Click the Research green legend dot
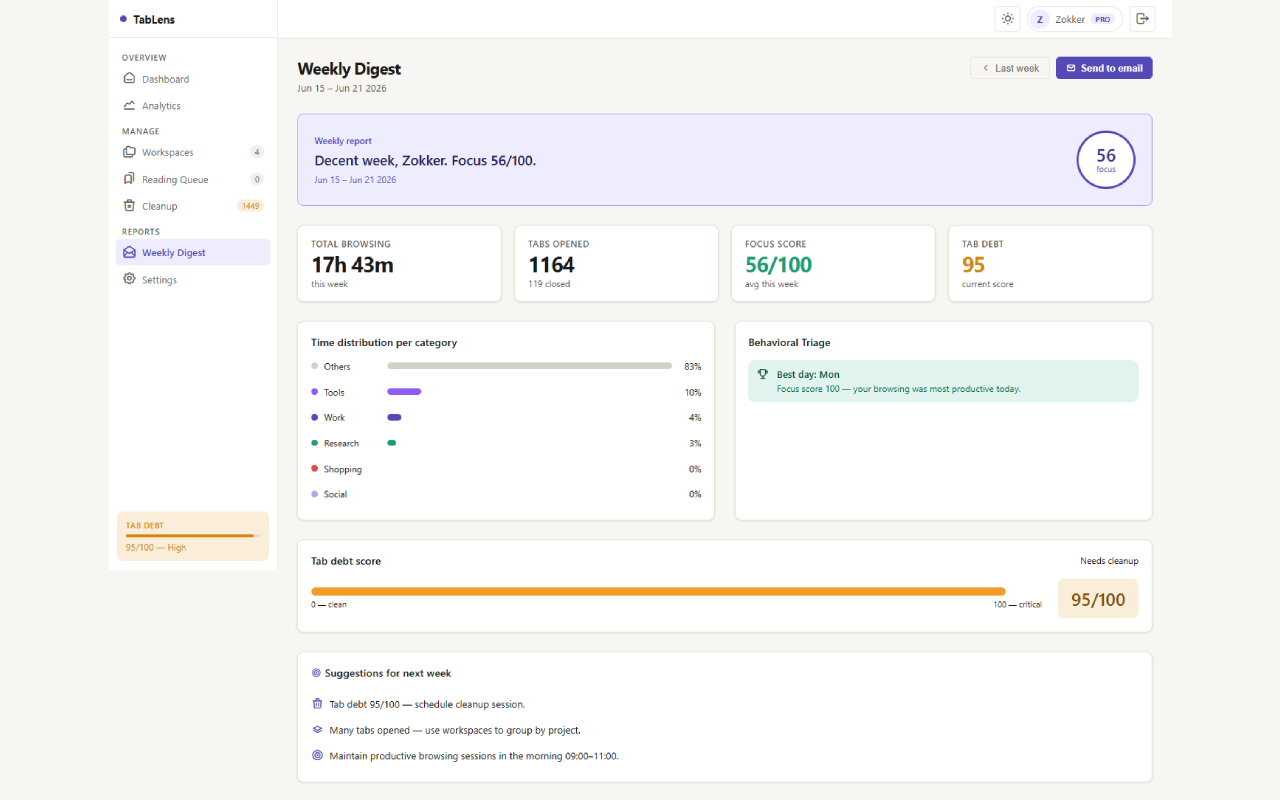 pyautogui.click(x=314, y=443)
